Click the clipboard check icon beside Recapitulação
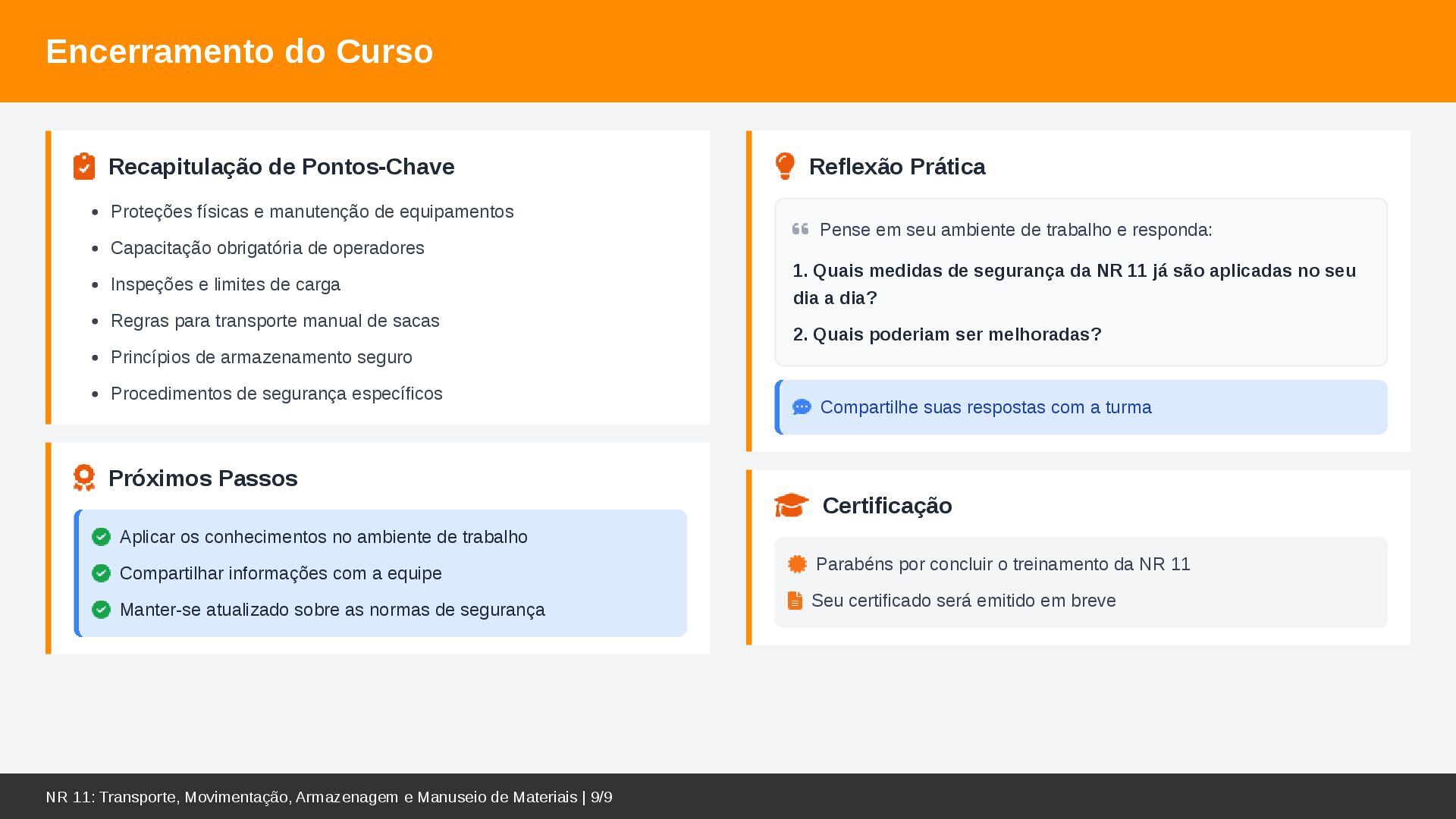This screenshot has height=819, width=1456. pos(84,166)
